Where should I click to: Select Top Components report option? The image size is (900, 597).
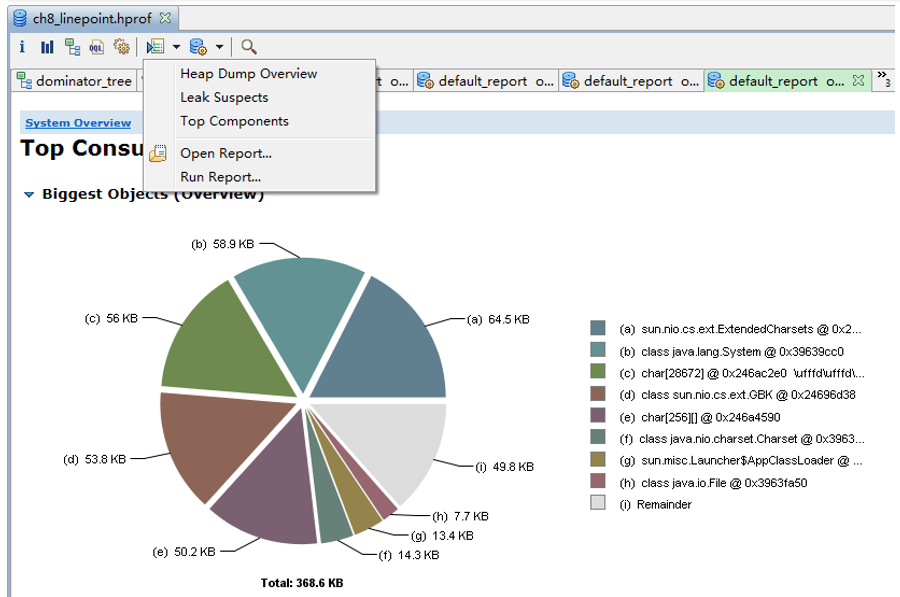[234, 121]
